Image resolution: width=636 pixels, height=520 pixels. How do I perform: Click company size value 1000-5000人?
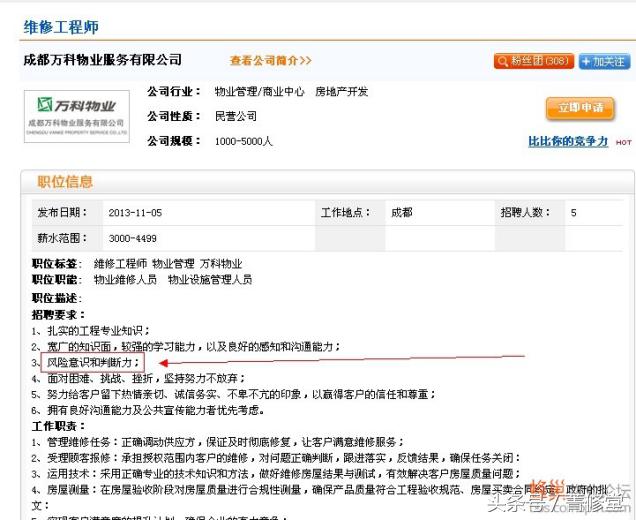(x=243, y=141)
